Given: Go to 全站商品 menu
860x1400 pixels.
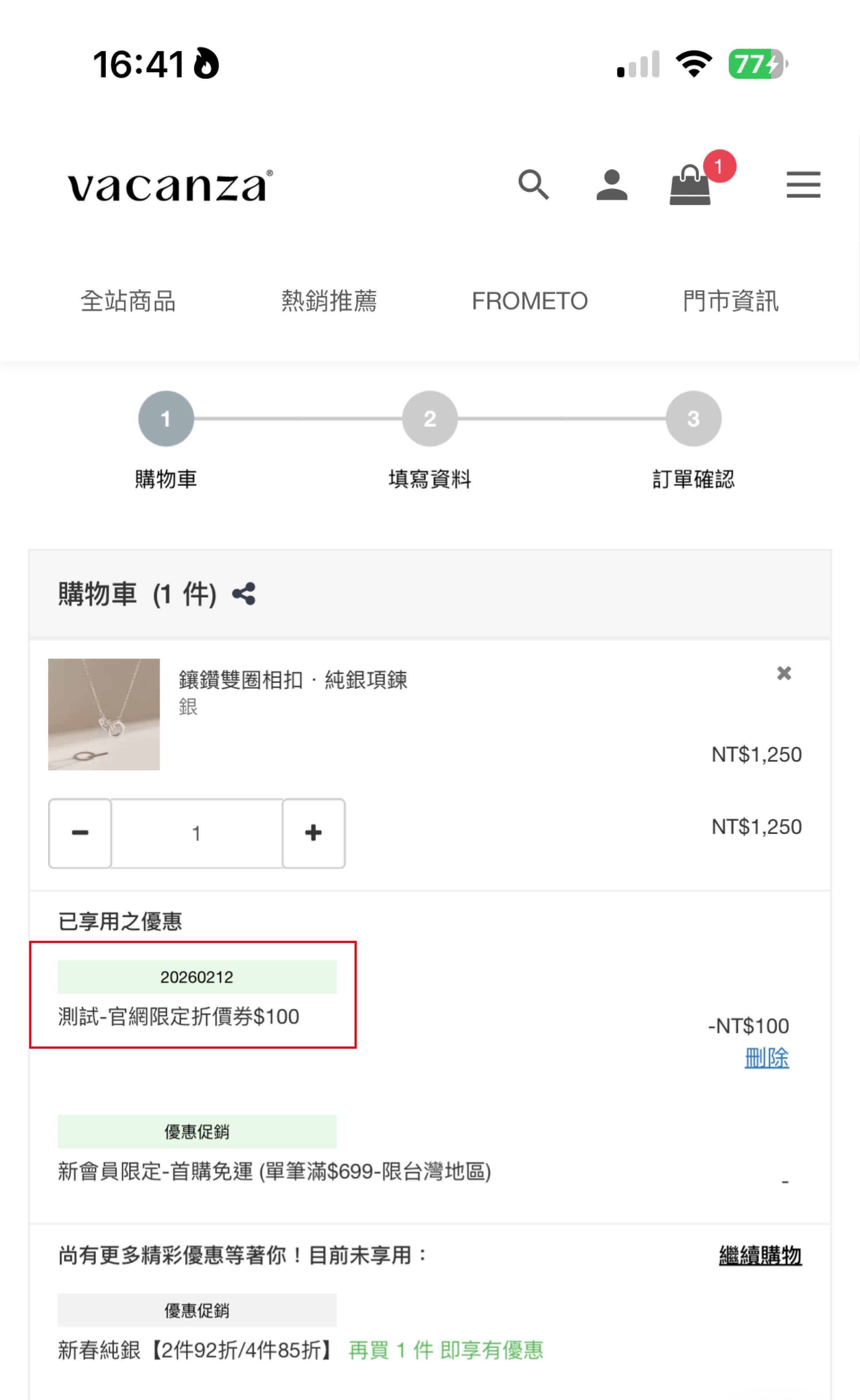Looking at the screenshot, I should tap(128, 301).
